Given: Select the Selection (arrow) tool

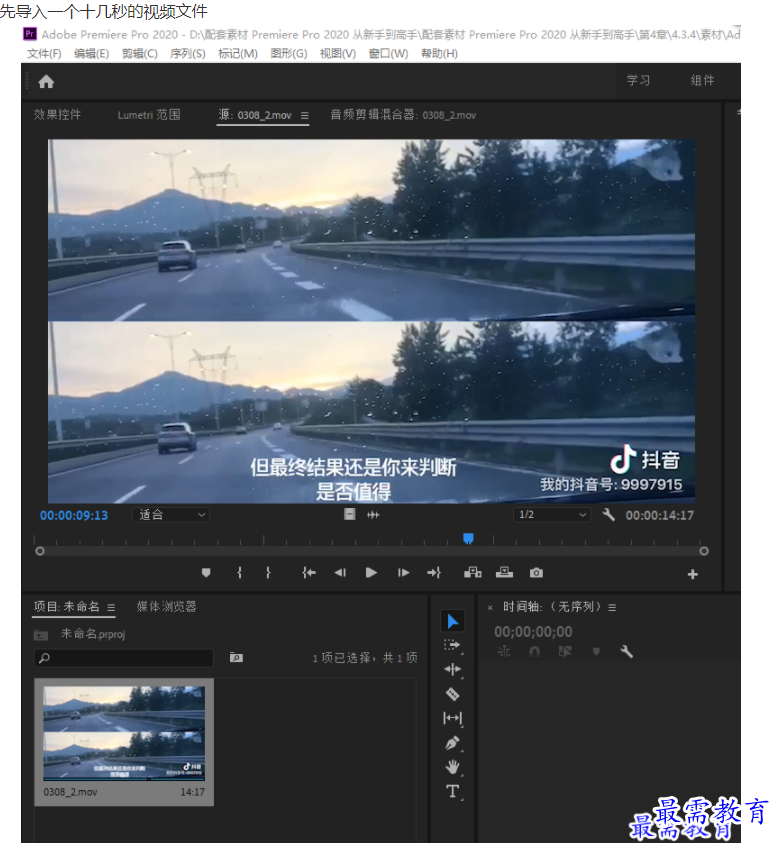Looking at the screenshot, I should point(453,621).
